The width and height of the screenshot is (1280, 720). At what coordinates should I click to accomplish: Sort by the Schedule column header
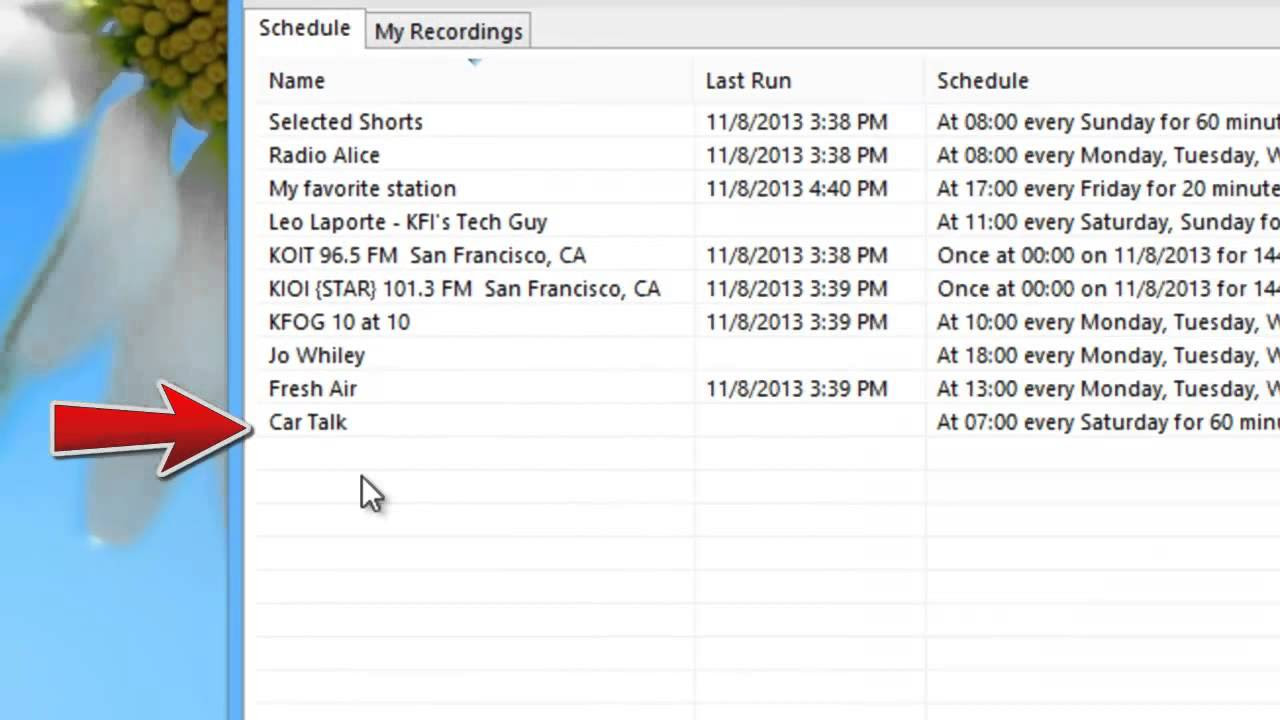coord(1103,81)
